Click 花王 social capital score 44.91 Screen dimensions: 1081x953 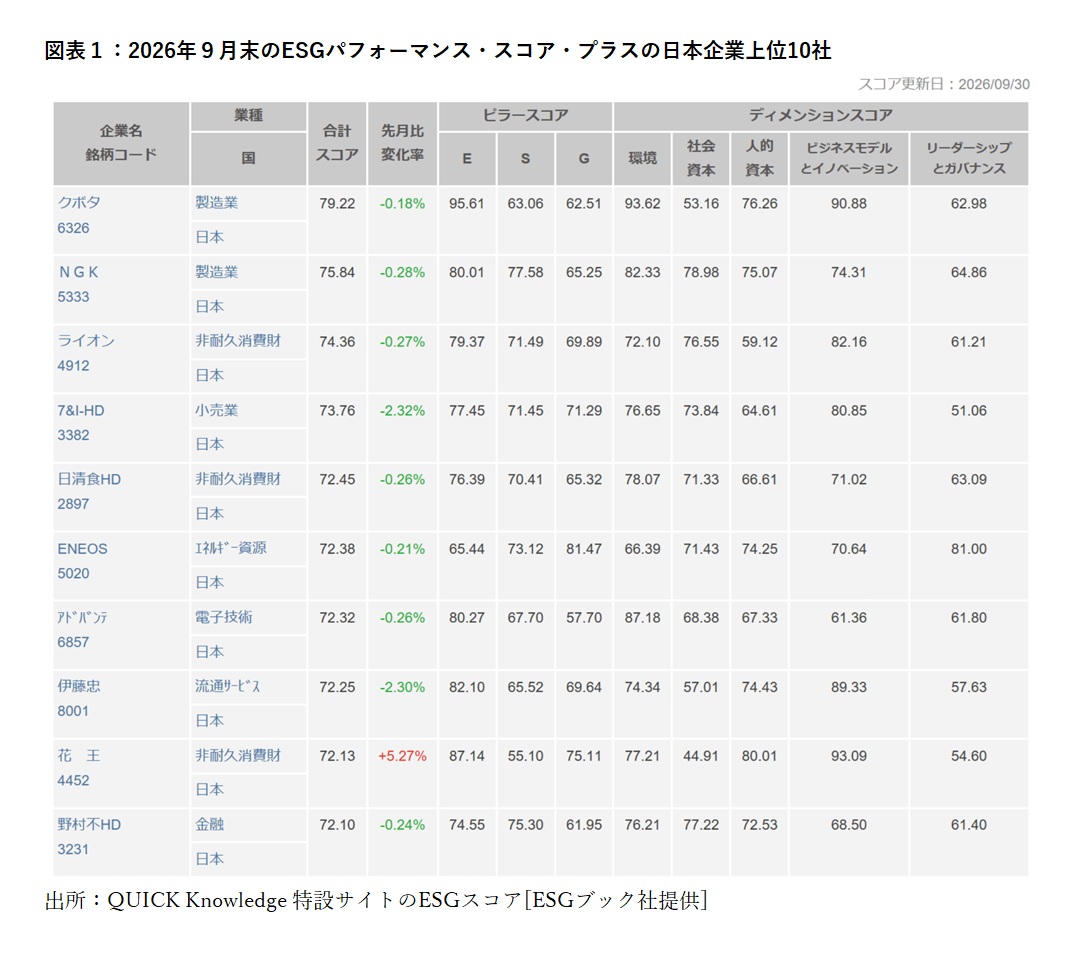pos(701,756)
